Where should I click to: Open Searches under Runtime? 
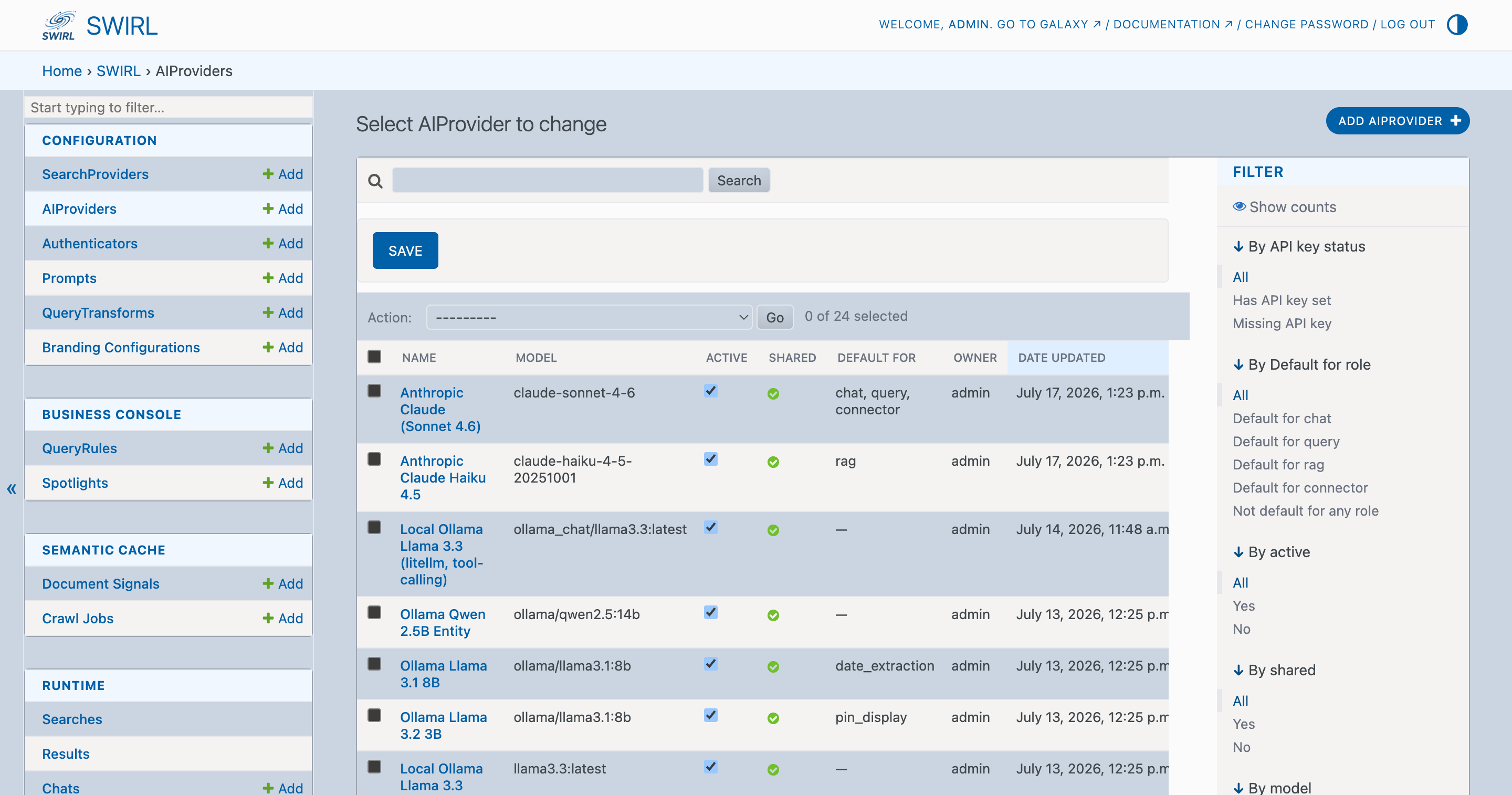pos(72,719)
